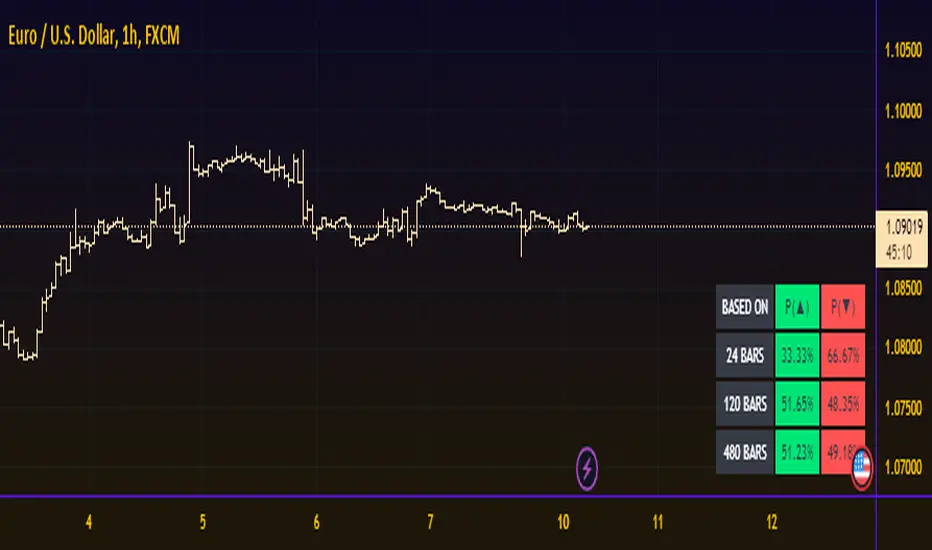Click date label 11 on time axis
932x550 pixels.
[x=657, y=522]
